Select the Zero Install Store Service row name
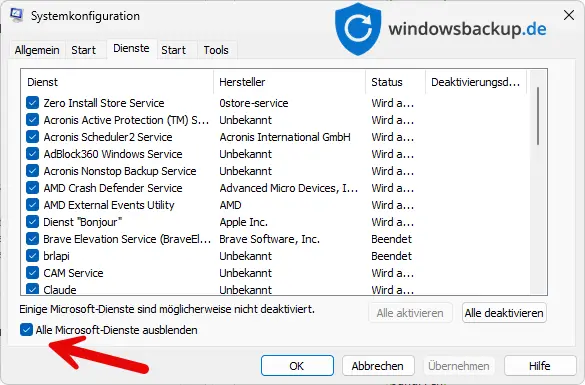The image size is (585, 385). 104,103
